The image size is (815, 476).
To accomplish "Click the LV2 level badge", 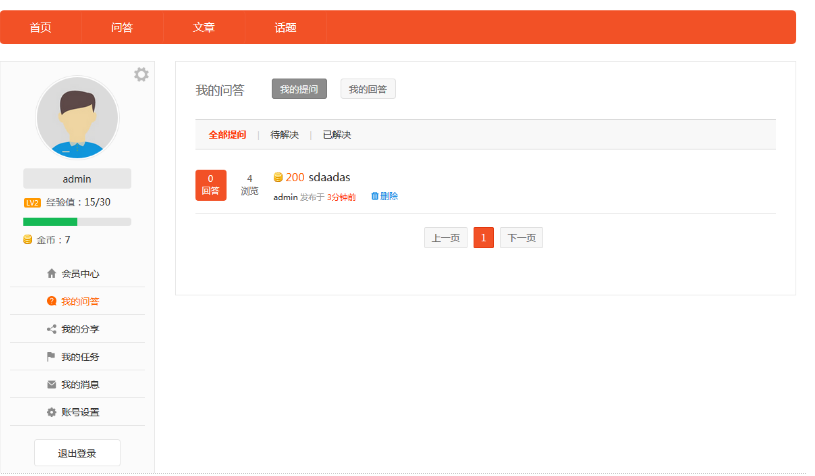I will pos(32,203).
